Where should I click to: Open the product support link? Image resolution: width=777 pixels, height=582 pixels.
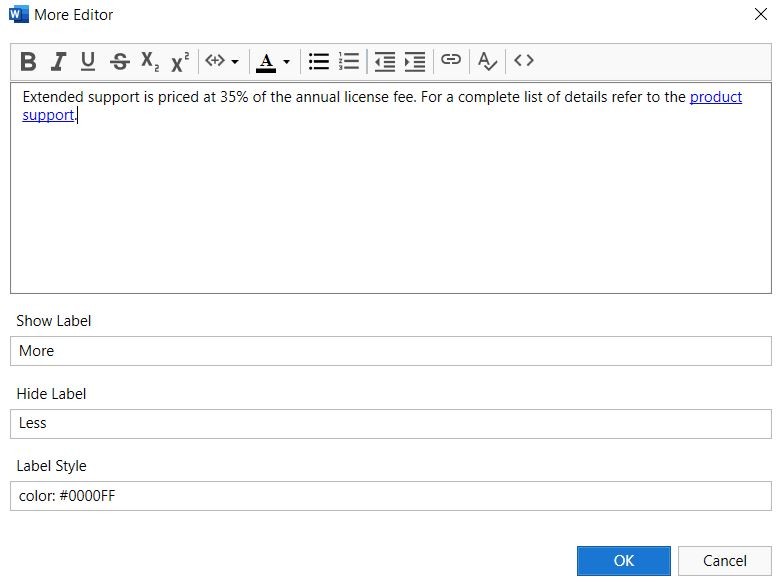click(715, 97)
